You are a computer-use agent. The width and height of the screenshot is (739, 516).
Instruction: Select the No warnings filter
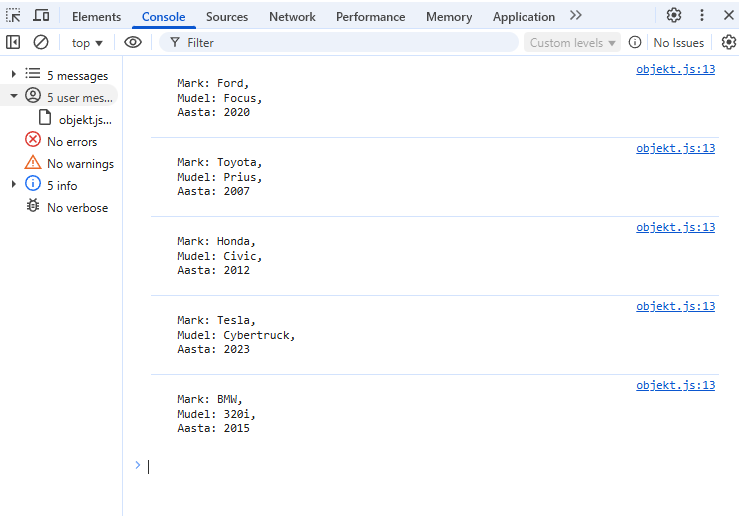[x=79, y=163]
